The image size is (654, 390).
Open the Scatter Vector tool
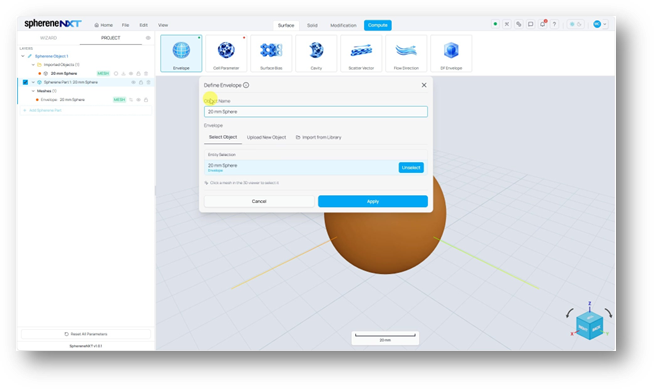pos(361,53)
